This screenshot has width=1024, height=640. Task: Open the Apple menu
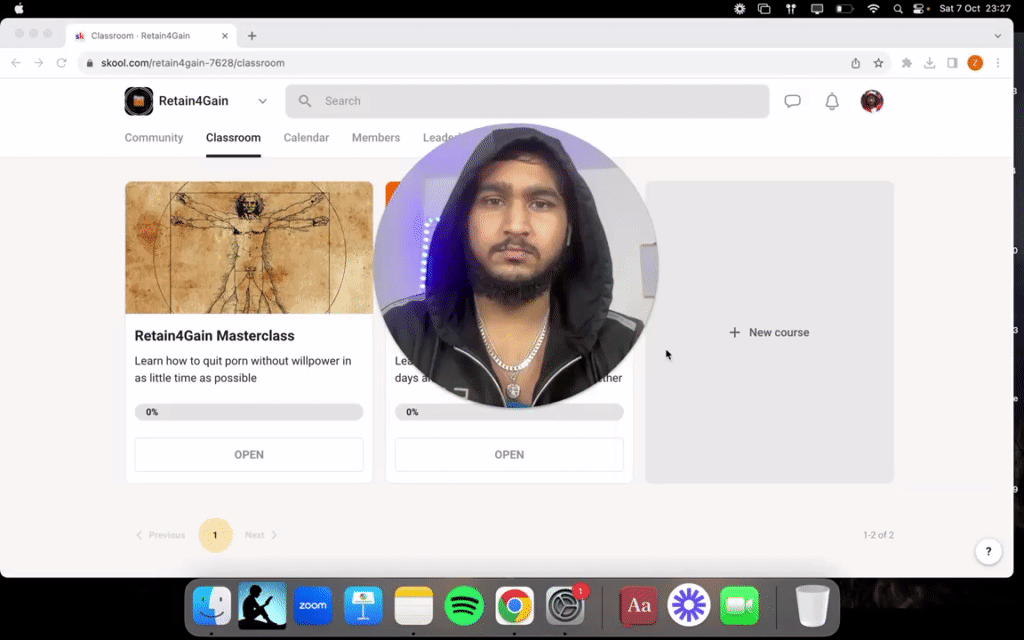[x=19, y=8]
